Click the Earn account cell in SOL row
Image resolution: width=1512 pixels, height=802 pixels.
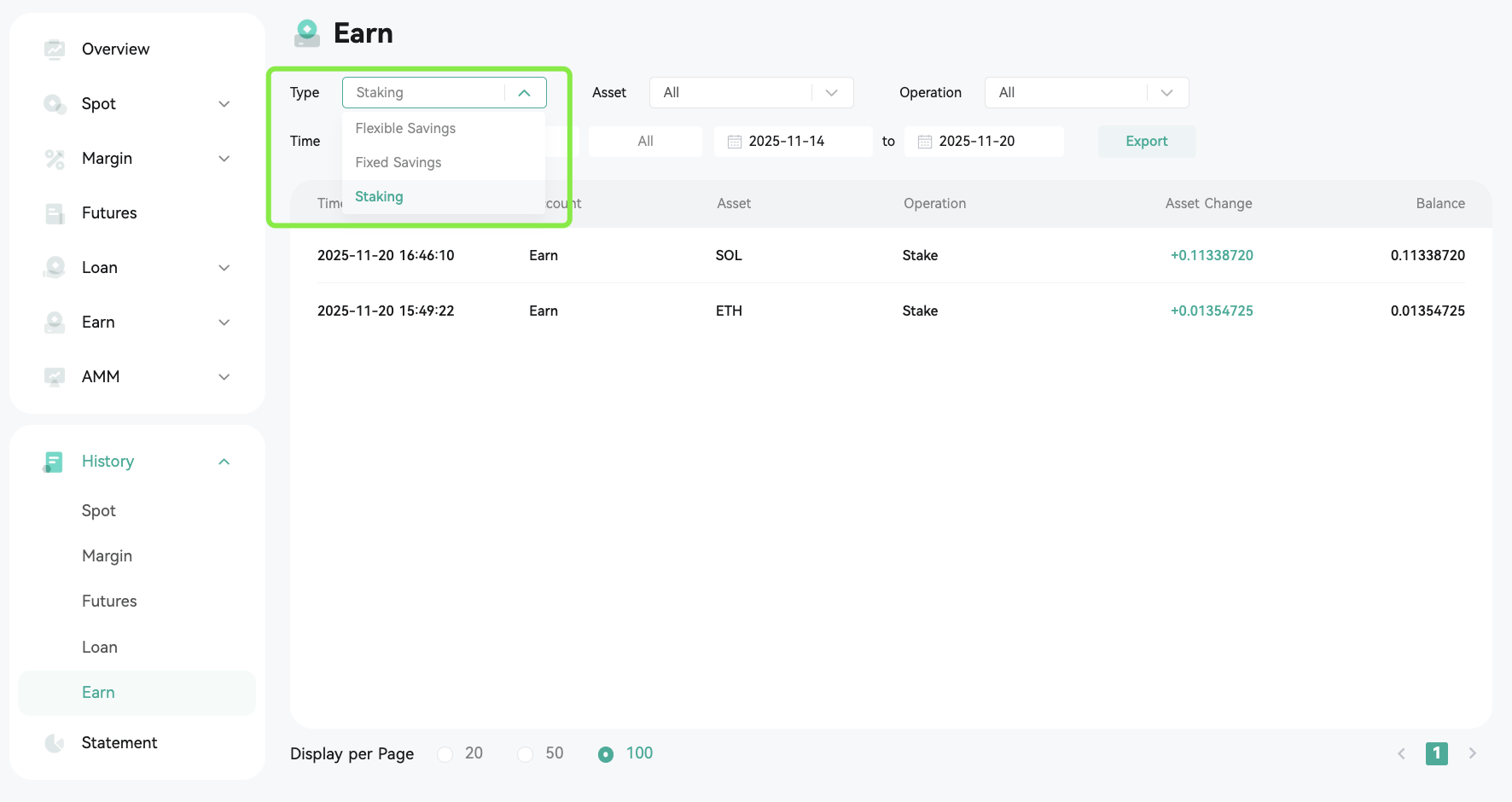[x=544, y=256]
